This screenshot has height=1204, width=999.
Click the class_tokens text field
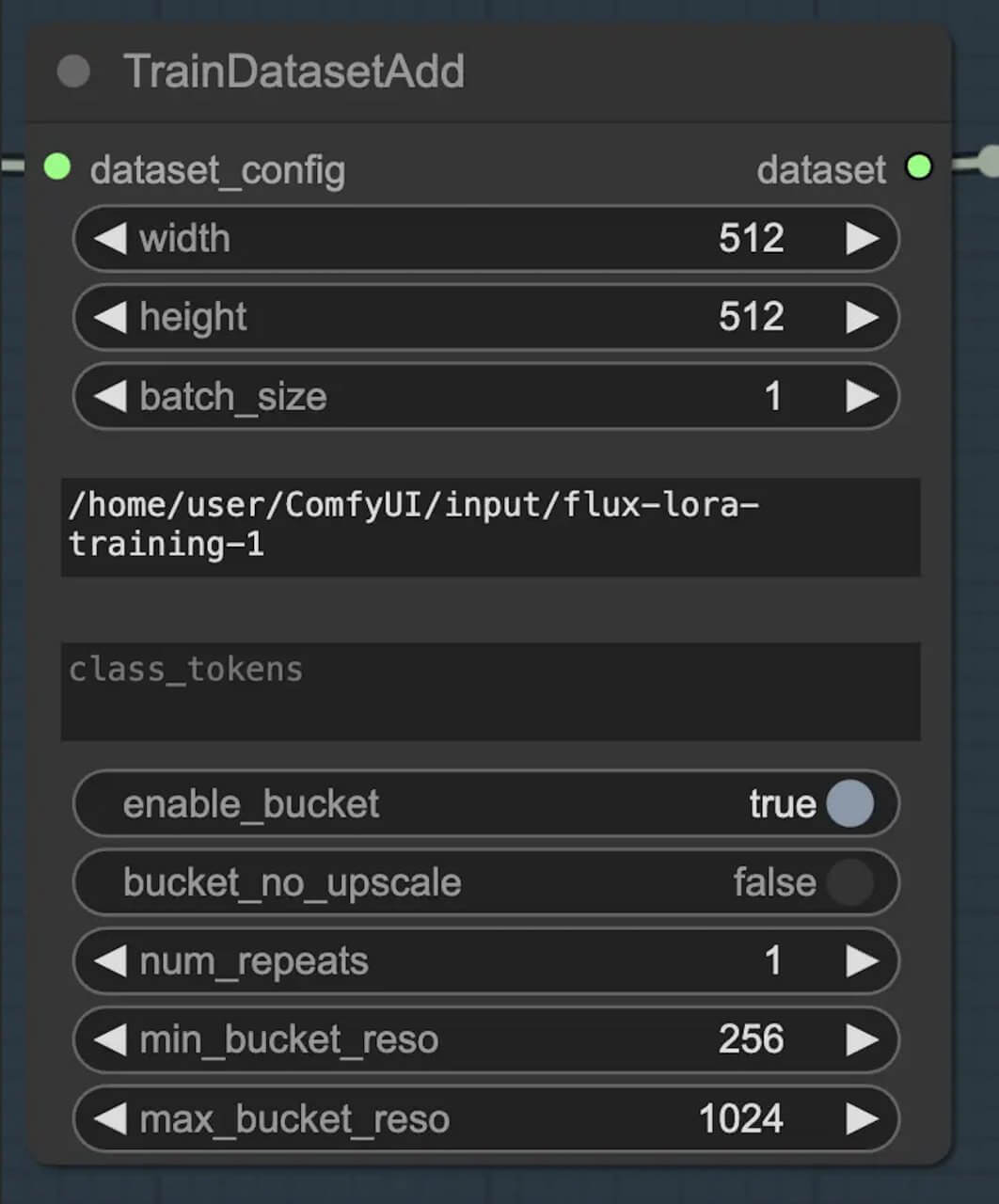point(489,691)
